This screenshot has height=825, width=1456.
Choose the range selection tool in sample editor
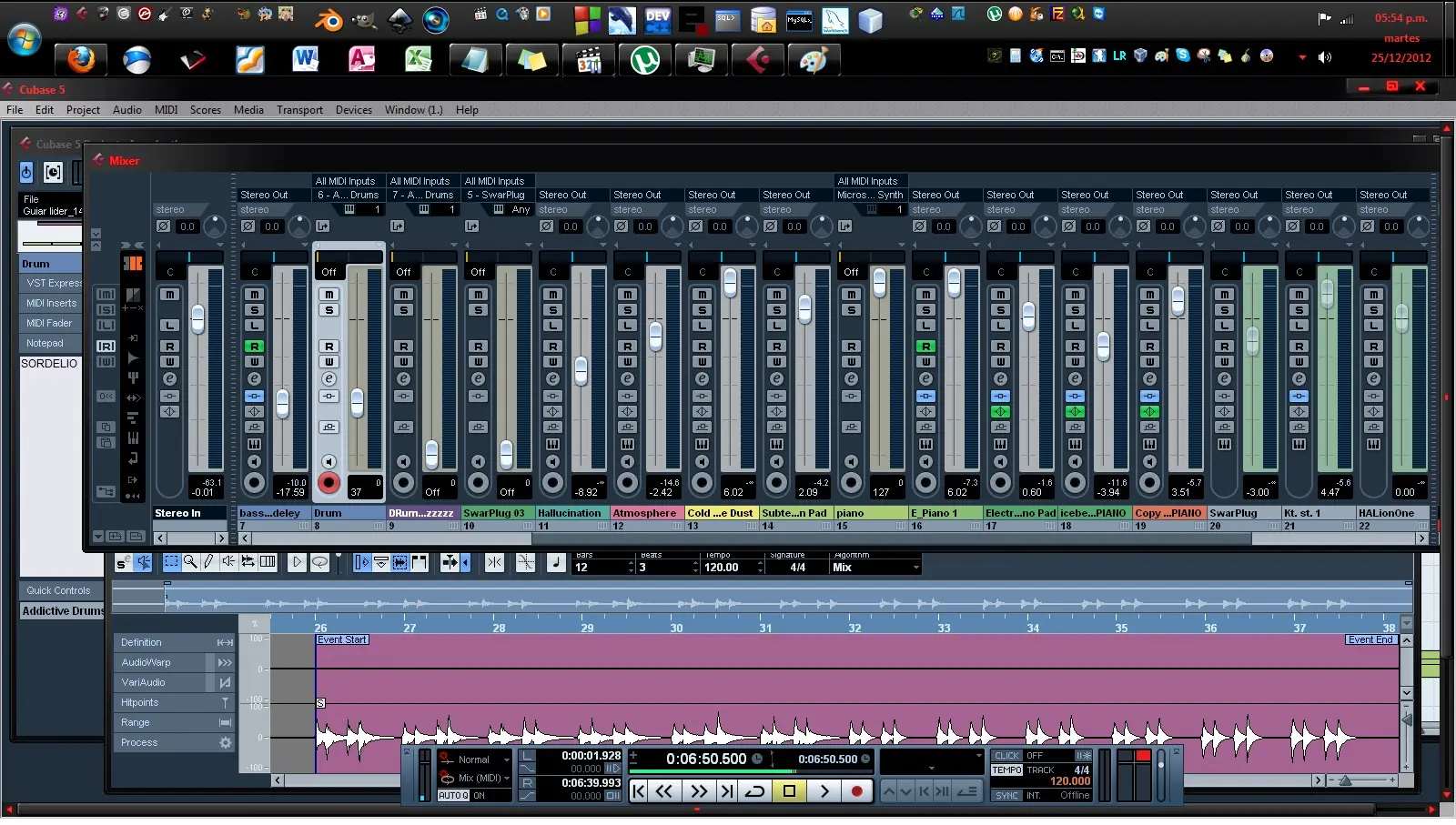pos(171,562)
